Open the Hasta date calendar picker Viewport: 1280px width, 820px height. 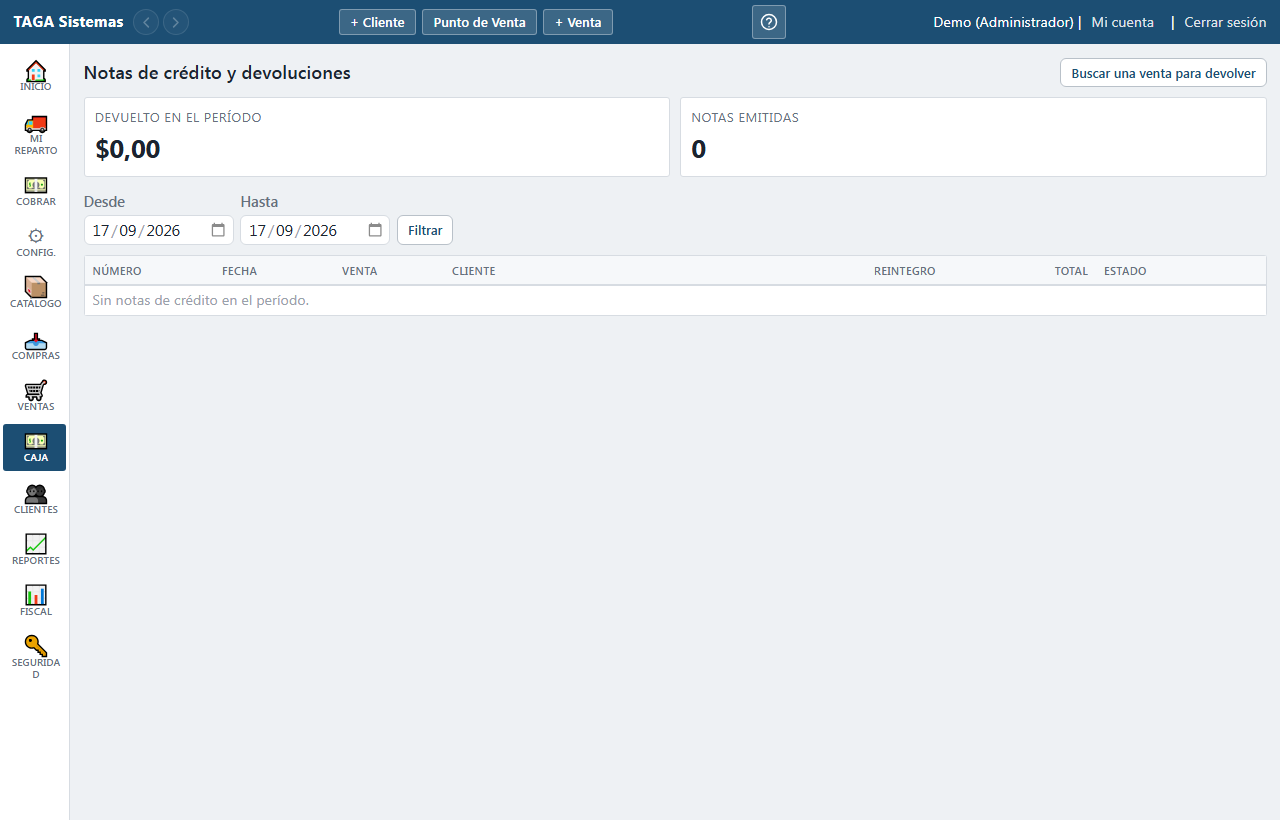click(x=375, y=230)
